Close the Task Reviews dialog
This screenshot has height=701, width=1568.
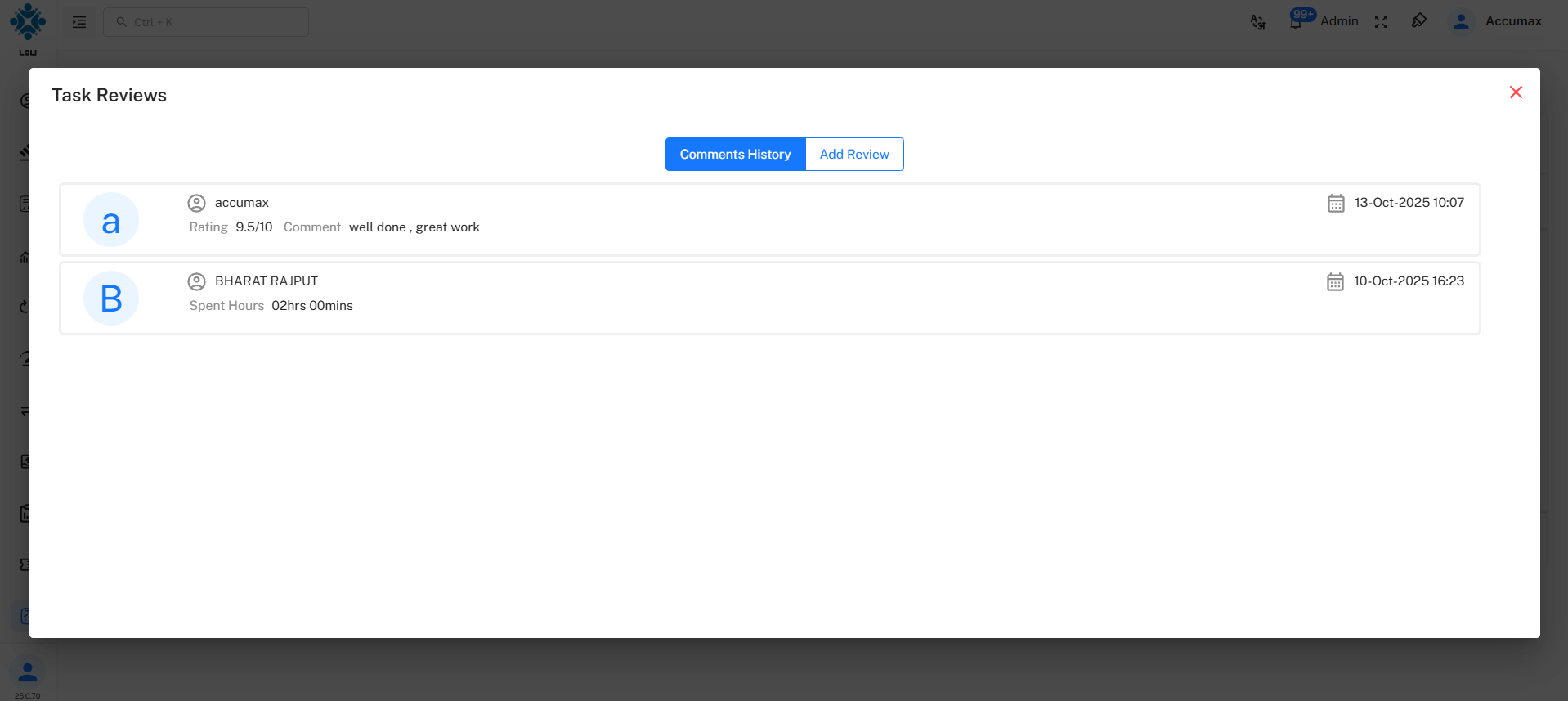tap(1516, 92)
